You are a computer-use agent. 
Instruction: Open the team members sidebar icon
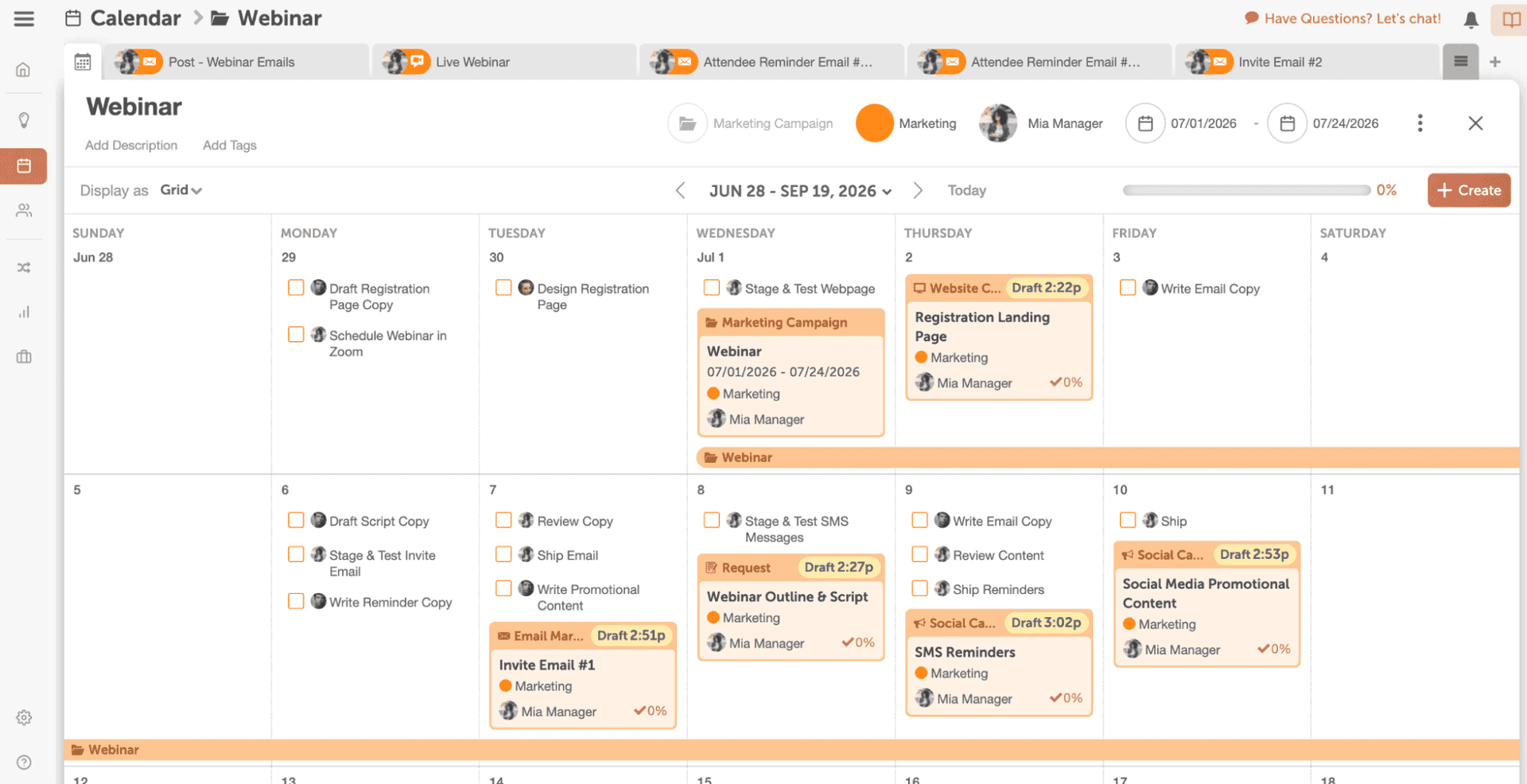pos(24,210)
